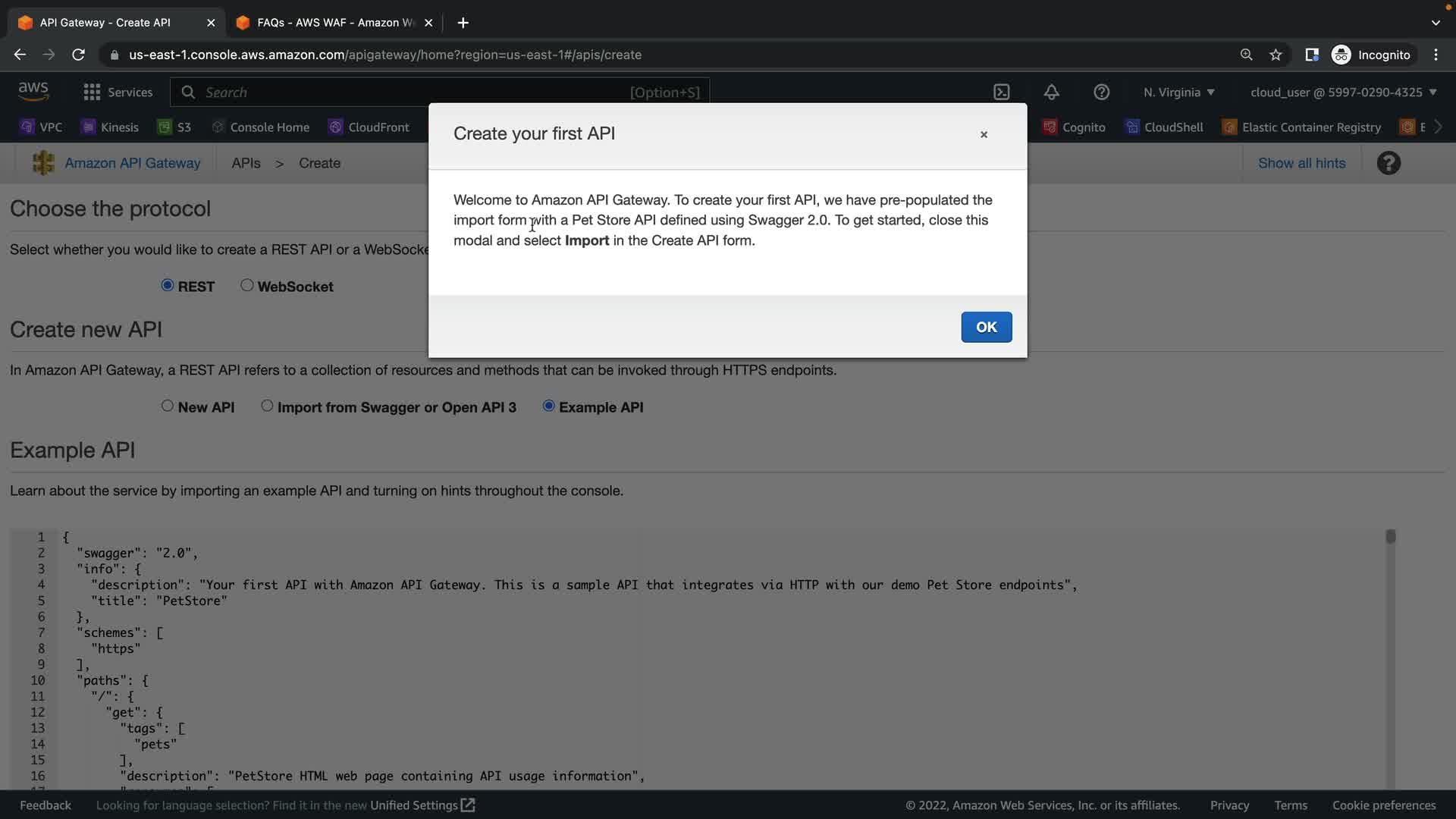Open the S3 bookmark shortcut

[174, 127]
